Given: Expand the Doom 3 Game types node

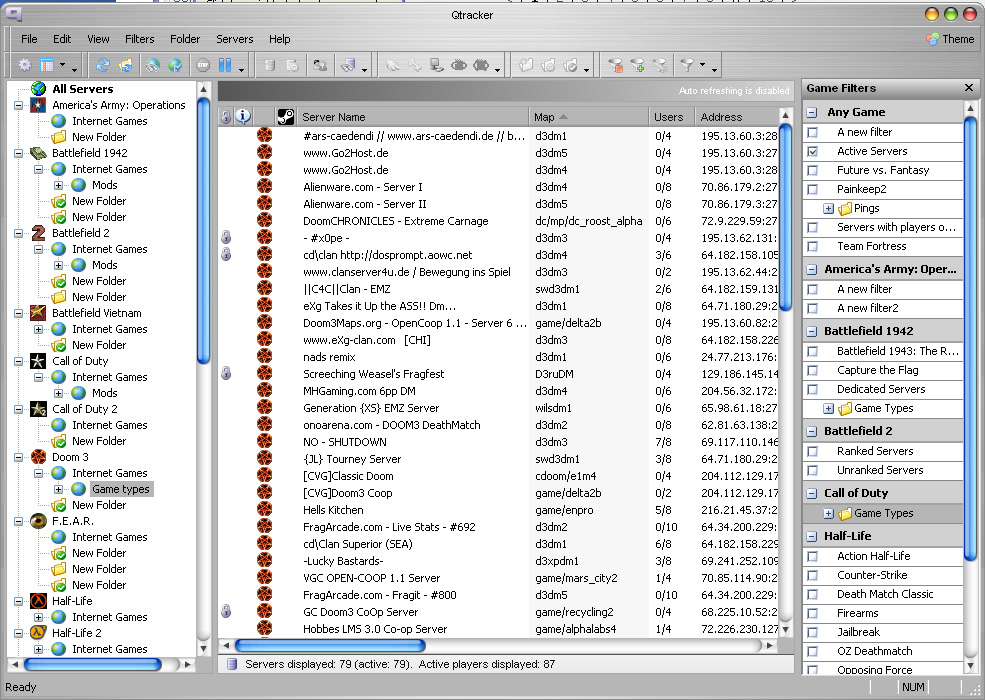Looking at the screenshot, I should point(58,489).
